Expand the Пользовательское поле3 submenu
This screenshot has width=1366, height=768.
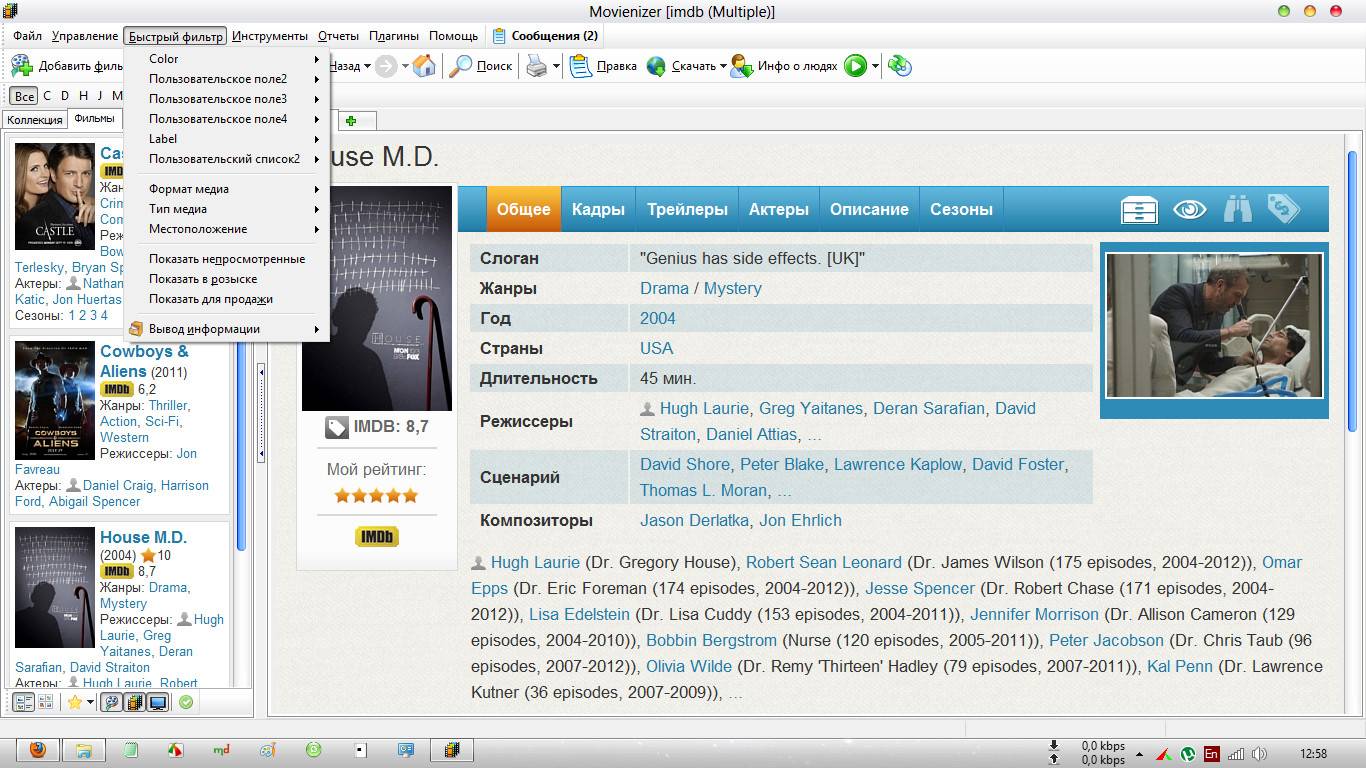pos(227,99)
